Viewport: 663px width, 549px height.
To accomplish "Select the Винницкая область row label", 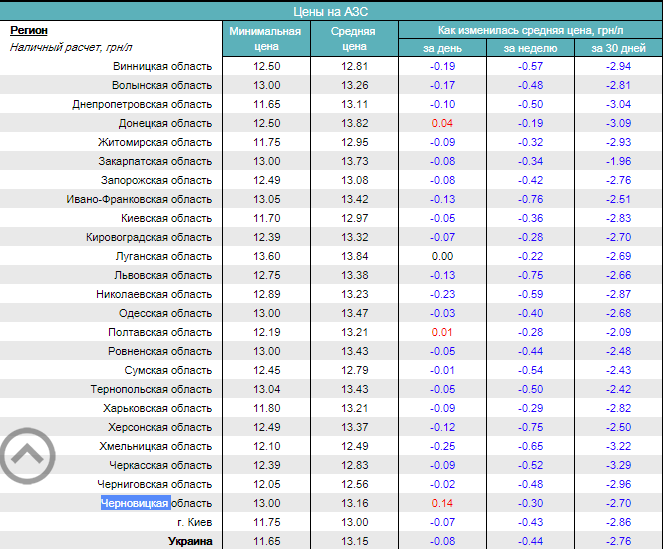I will (162, 66).
